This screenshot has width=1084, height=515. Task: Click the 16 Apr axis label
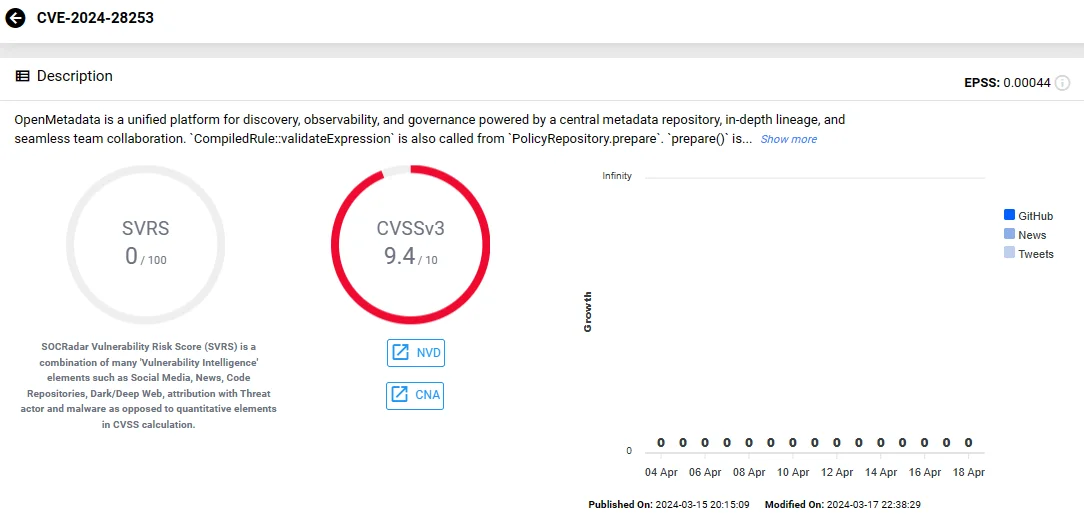924,473
